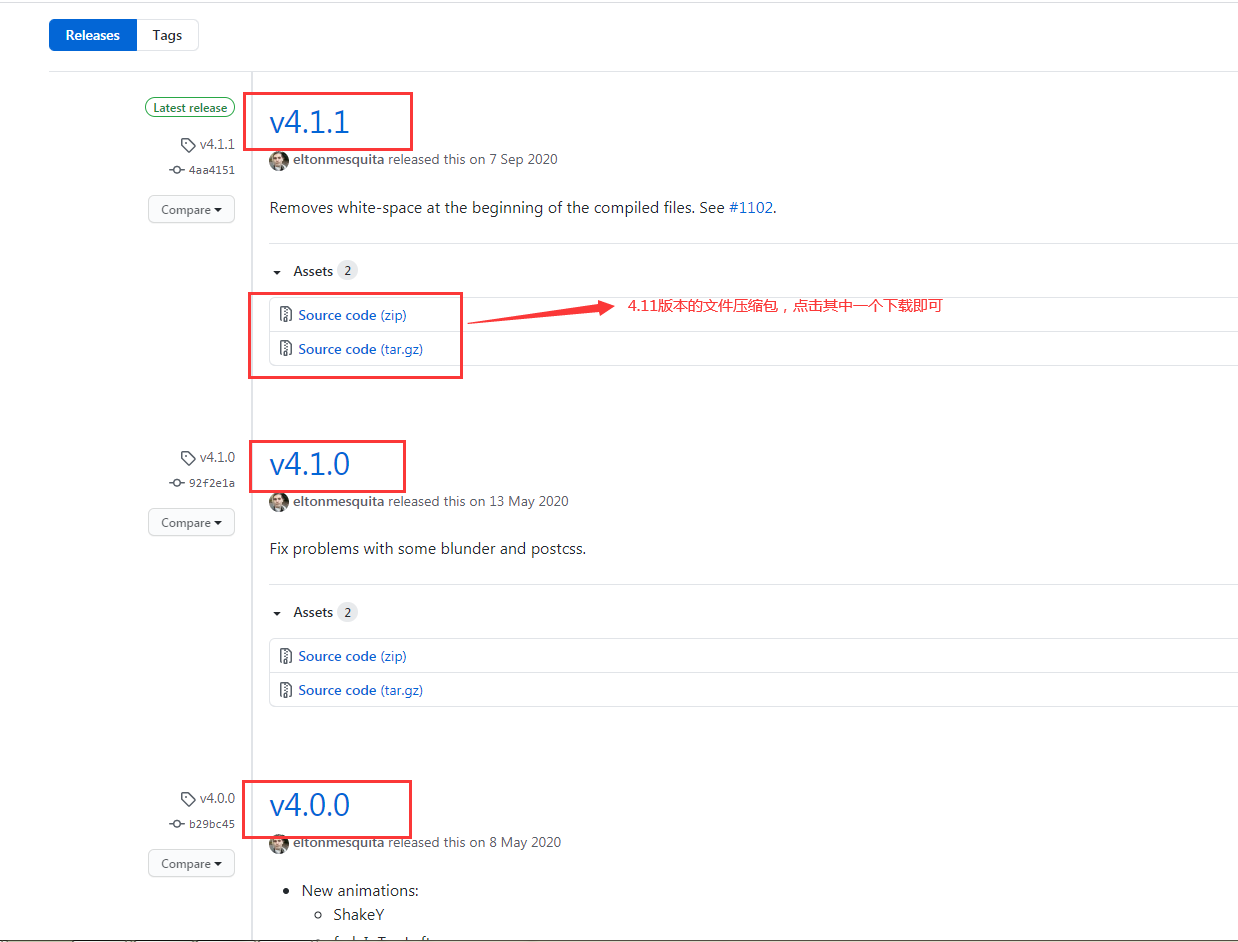Click tar.gz file icon under v4.1.0 assets
This screenshot has height=942, width=1238.
285,690
